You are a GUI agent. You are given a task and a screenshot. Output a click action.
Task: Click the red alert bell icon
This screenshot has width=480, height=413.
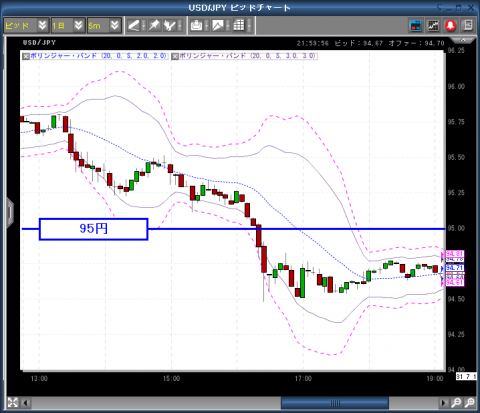[450, 25]
